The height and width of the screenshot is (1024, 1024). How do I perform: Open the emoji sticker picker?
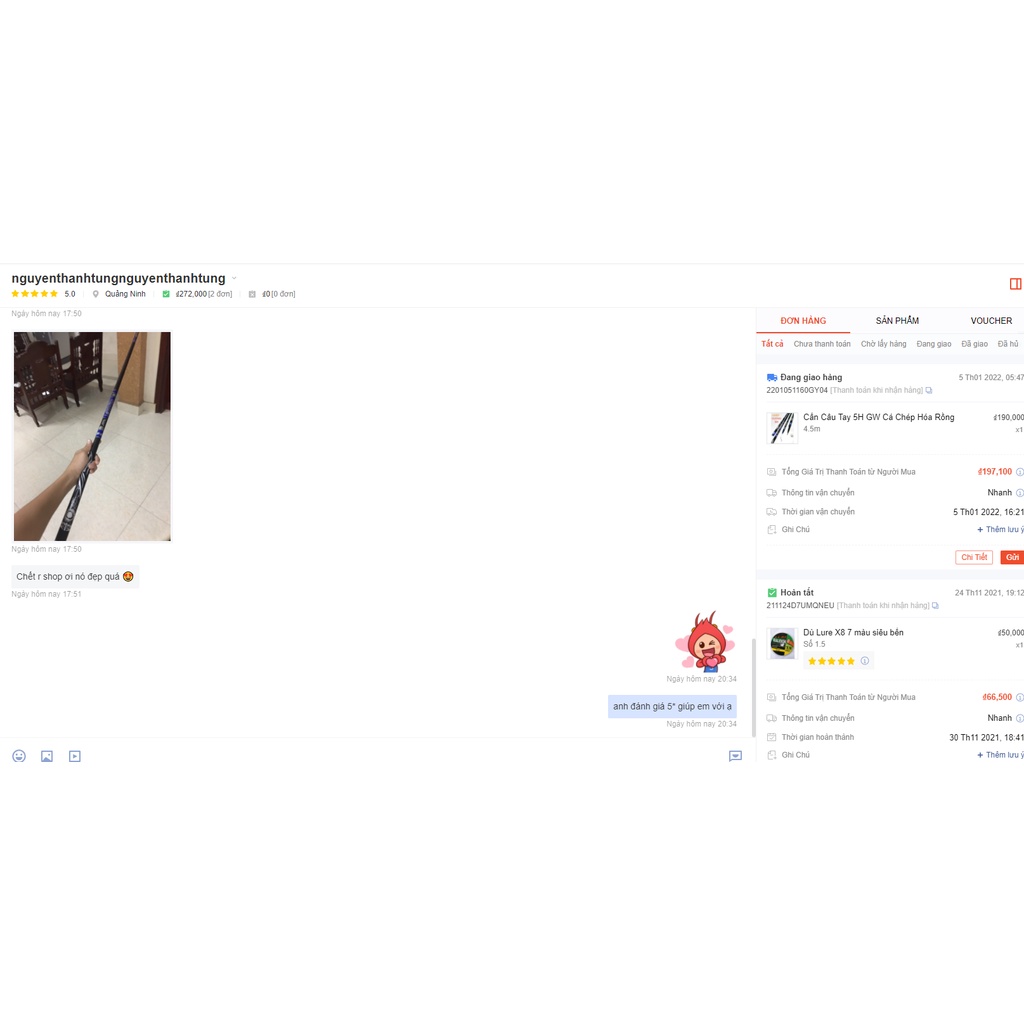[x=19, y=756]
